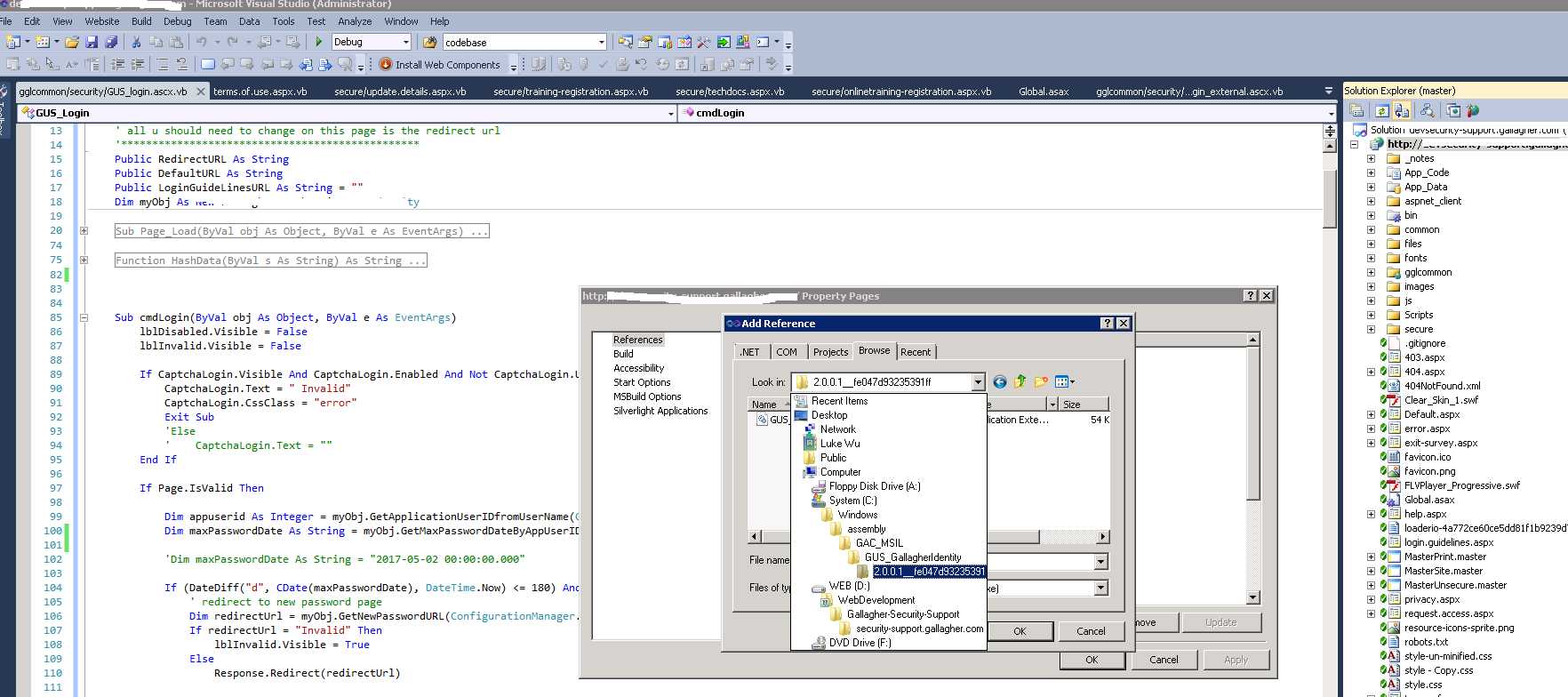This screenshot has width=1568, height=697.
Task: Click Help question mark in Add Reference title
Action: [1108, 324]
